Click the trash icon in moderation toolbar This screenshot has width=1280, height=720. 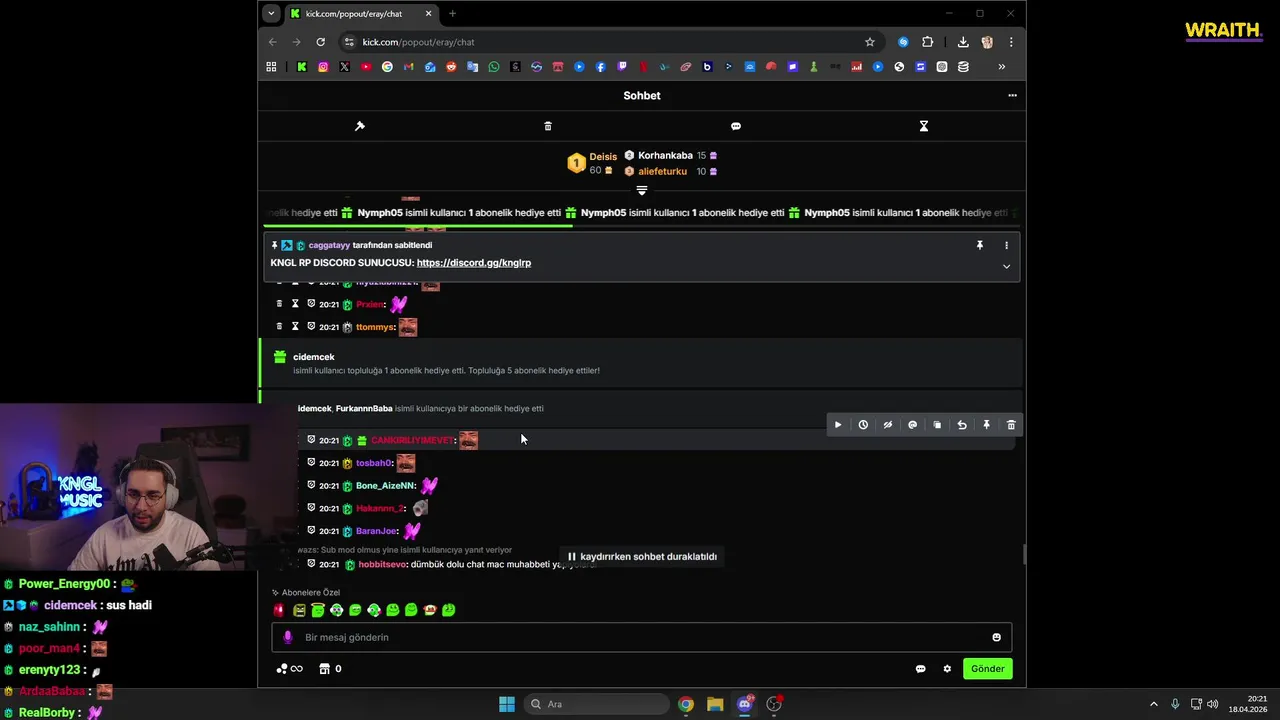[548, 126]
